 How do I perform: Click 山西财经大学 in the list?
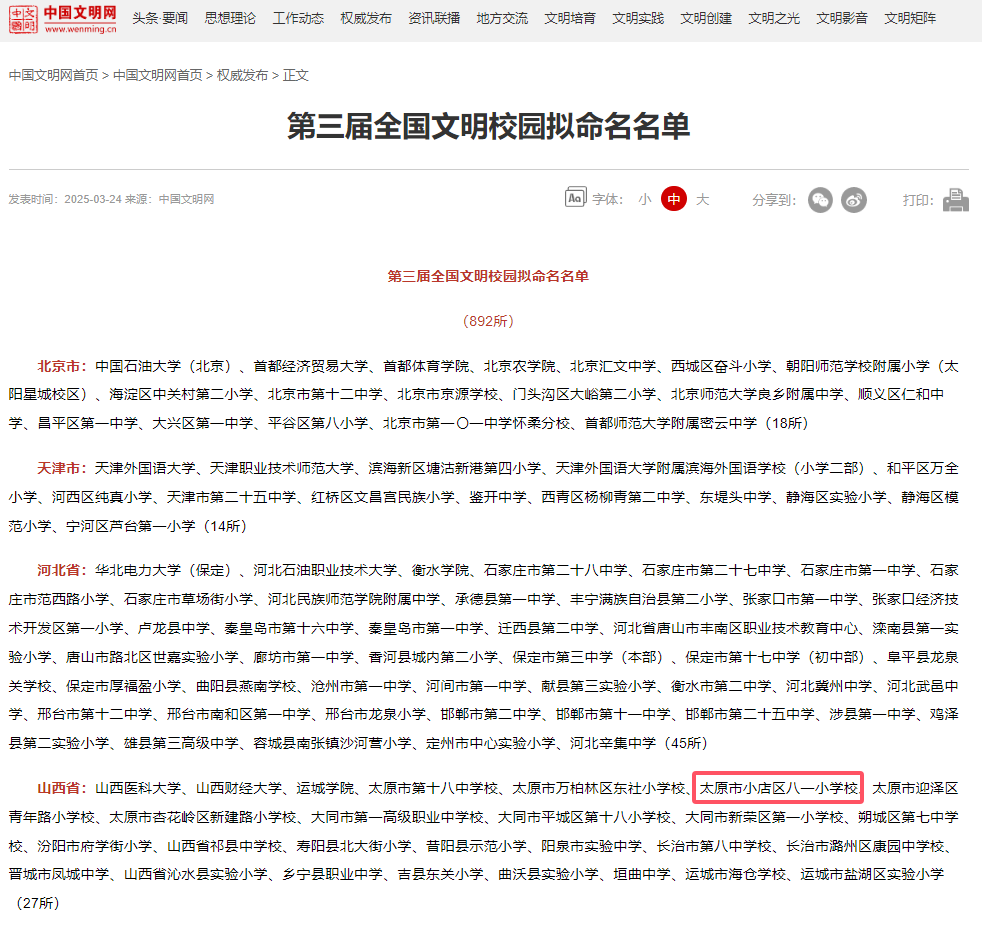[x=239, y=788]
